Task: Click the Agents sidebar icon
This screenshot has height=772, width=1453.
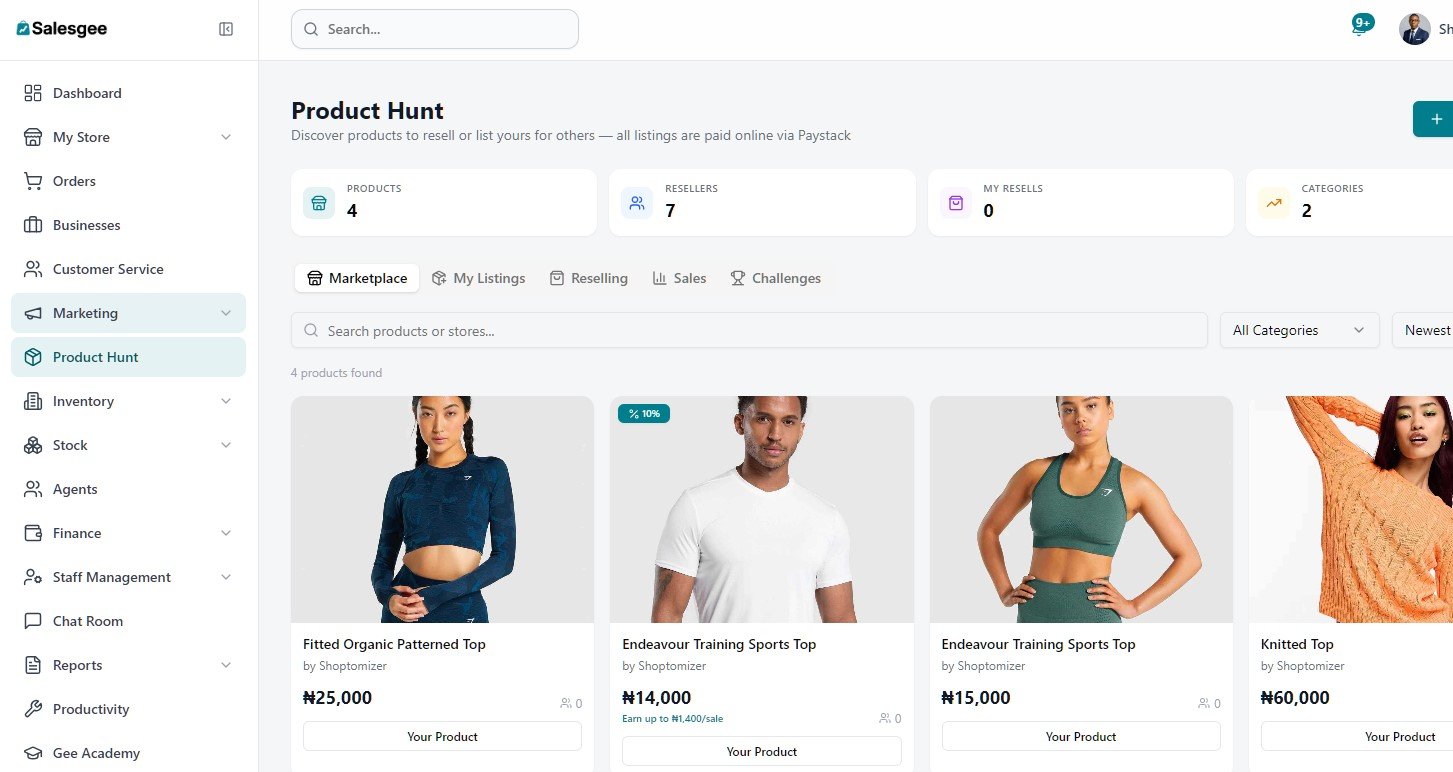Action: (33, 489)
